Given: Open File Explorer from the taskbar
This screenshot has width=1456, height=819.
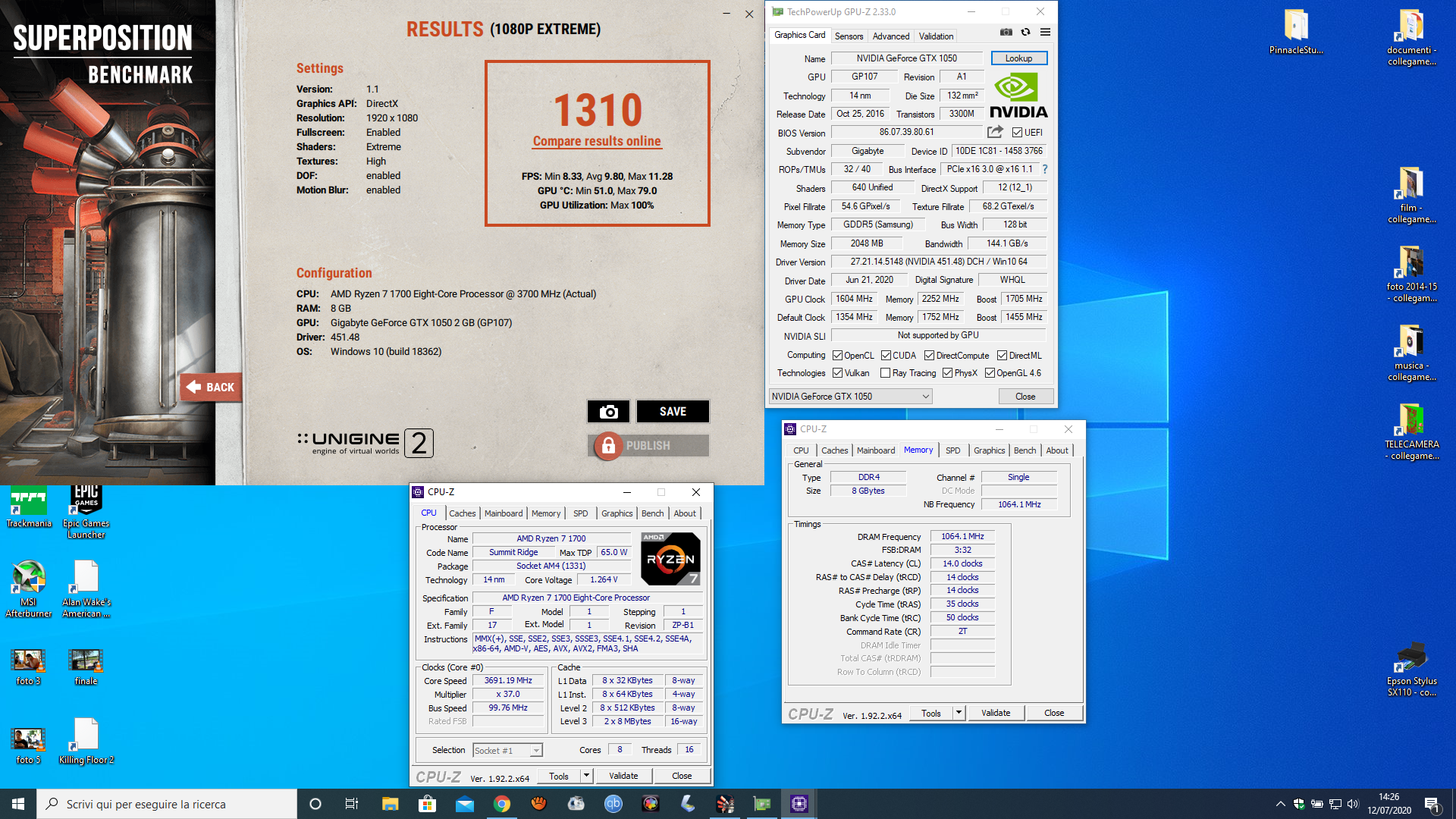Looking at the screenshot, I should coord(390,804).
